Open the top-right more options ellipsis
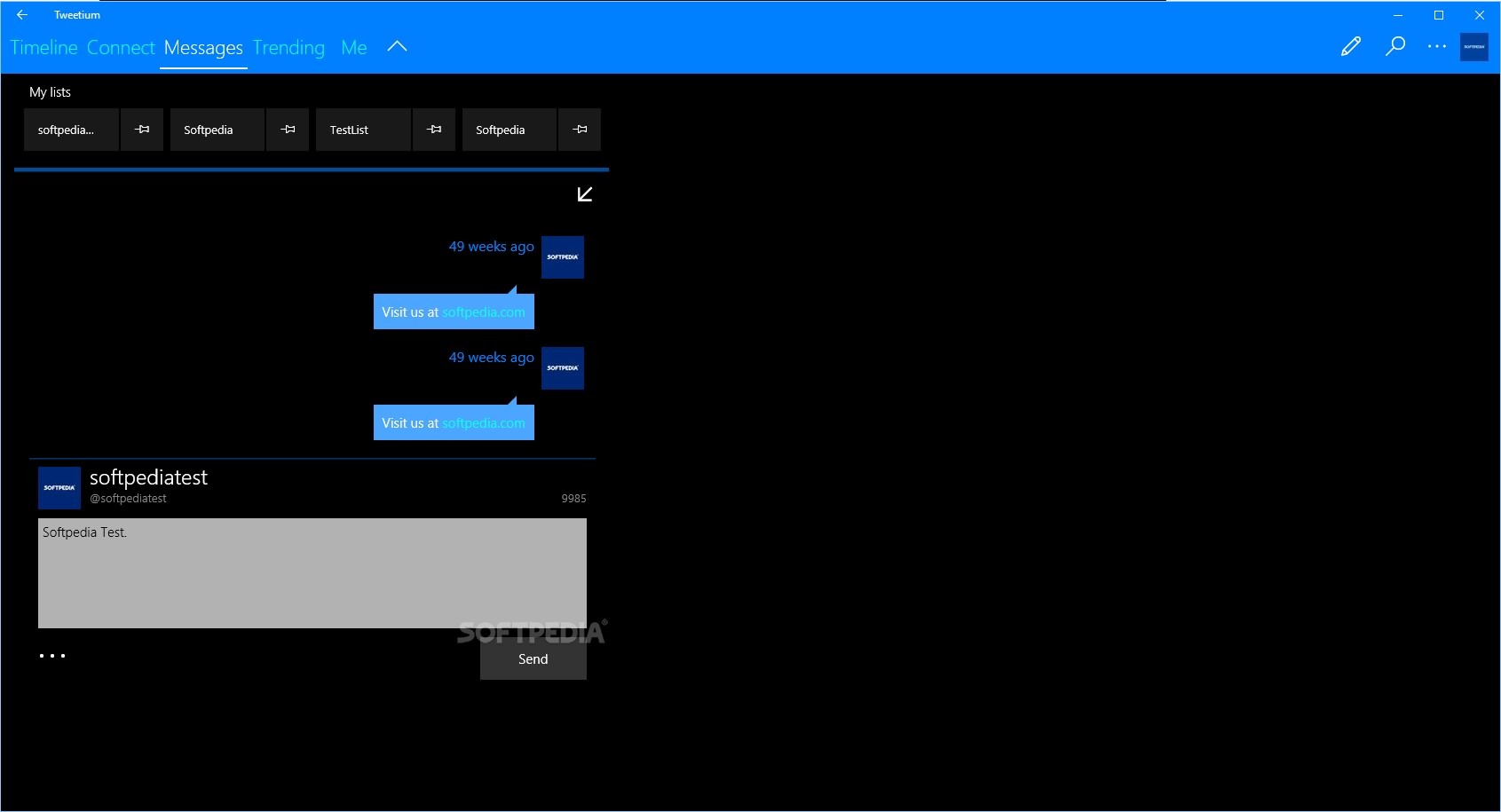The image size is (1501, 812). [1437, 46]
